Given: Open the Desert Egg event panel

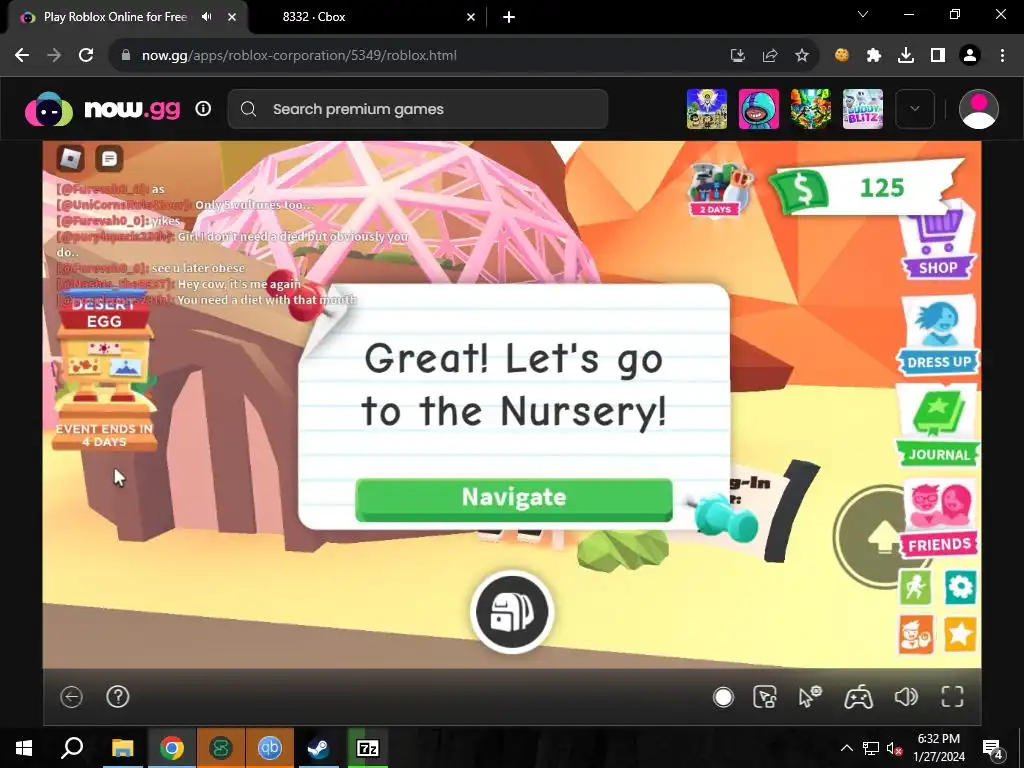Looking at the screenshot, I should click(x=104, y=372).
